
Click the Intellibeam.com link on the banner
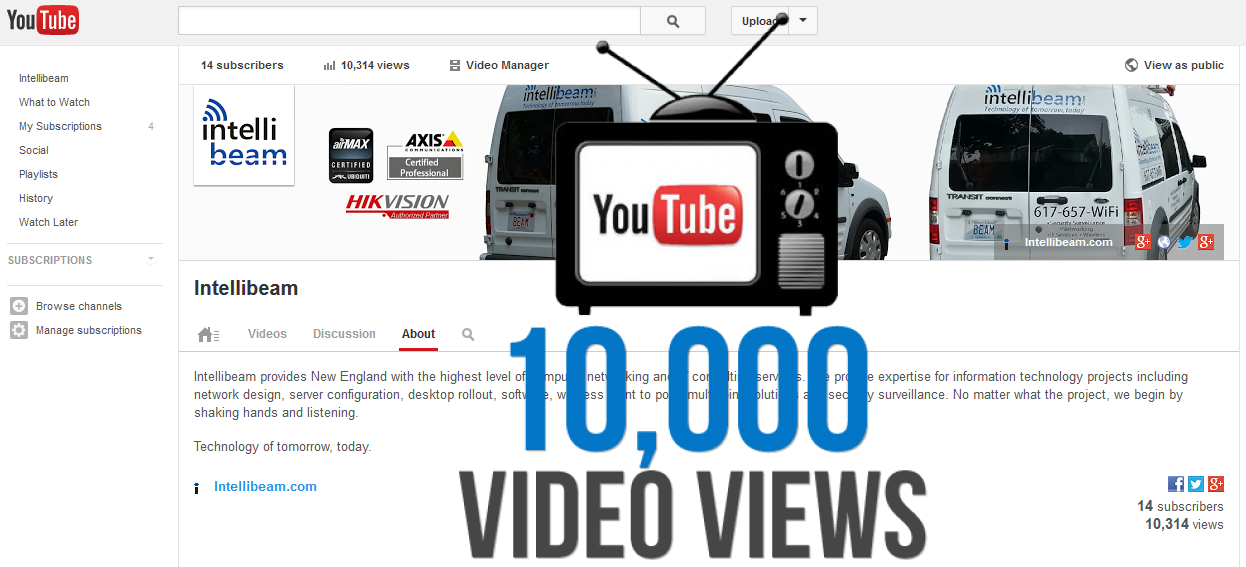coord(1068,242)
